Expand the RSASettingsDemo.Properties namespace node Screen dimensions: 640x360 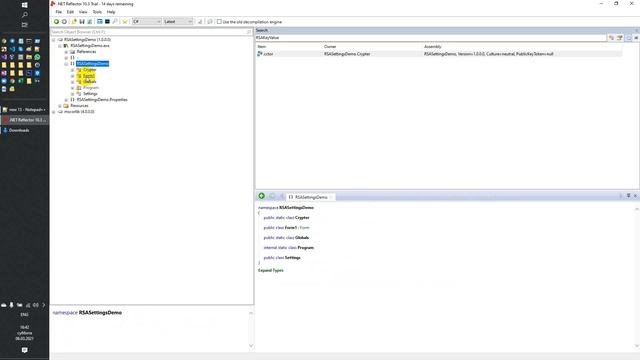66,100
